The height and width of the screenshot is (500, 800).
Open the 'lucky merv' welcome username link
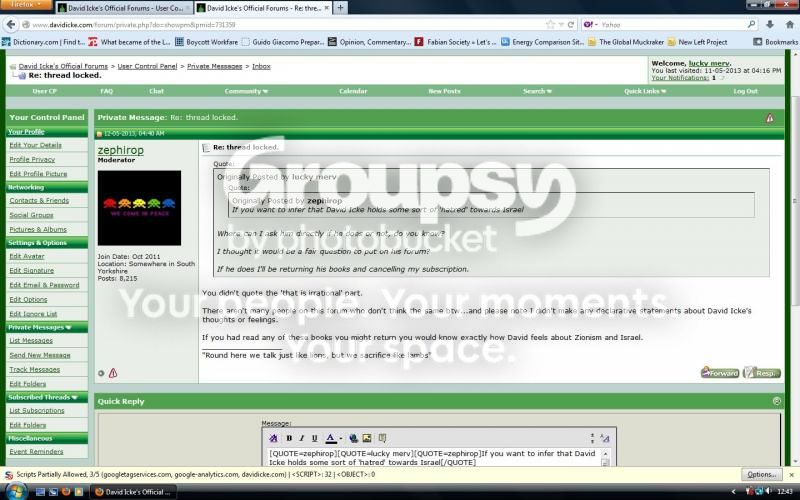click(x=709, y=63)
